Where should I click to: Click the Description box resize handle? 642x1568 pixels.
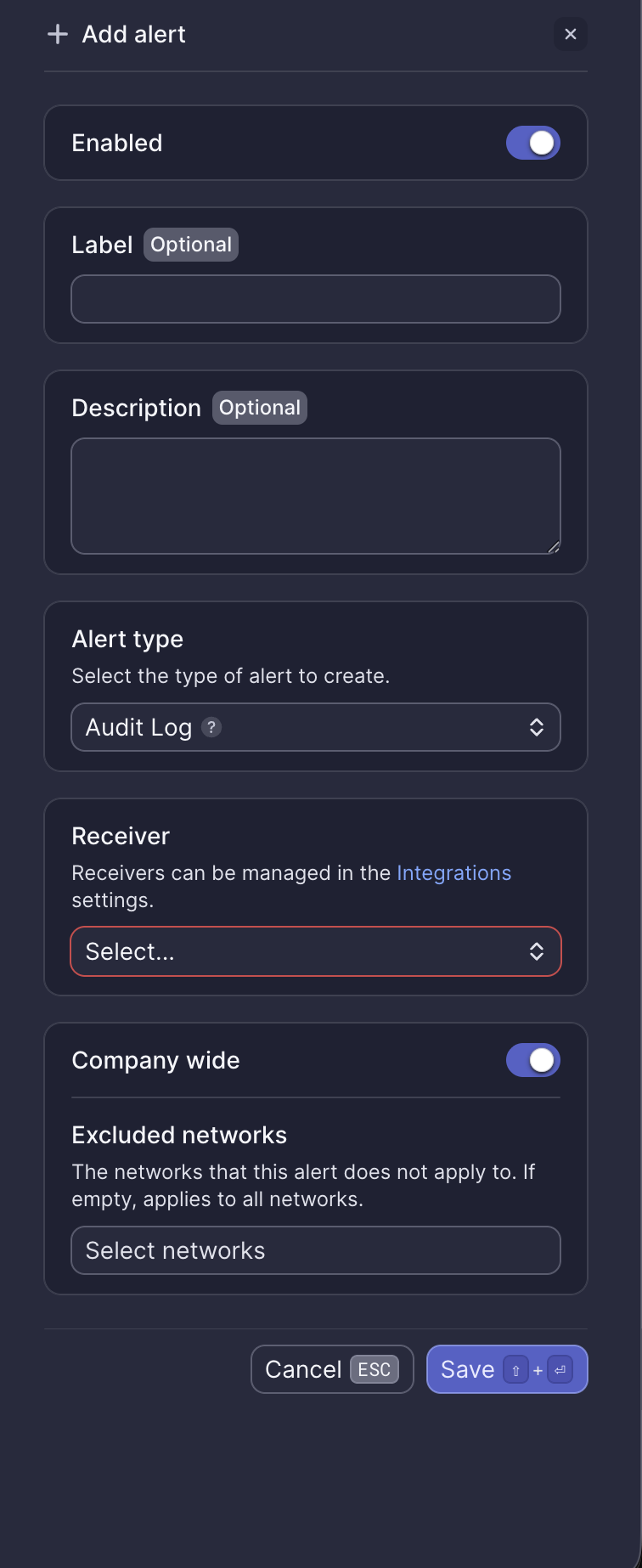(554, 547)
